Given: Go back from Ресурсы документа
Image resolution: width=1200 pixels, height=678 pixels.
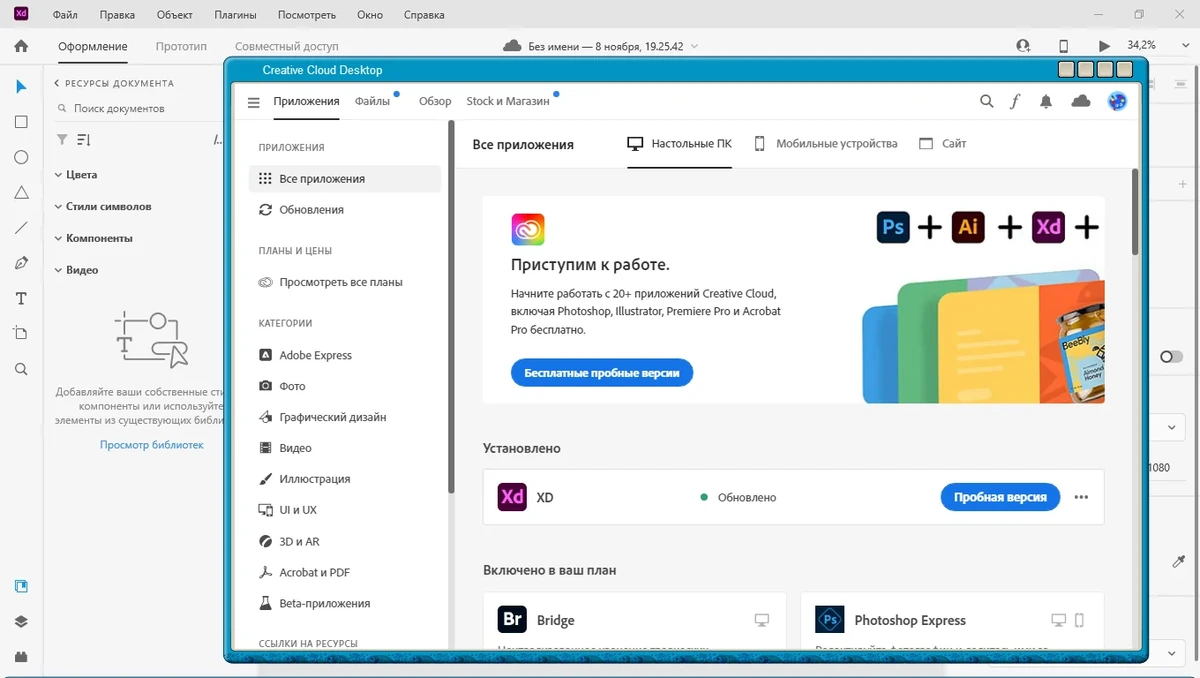Looking at the screenshot, I should (x=57, y=83).
